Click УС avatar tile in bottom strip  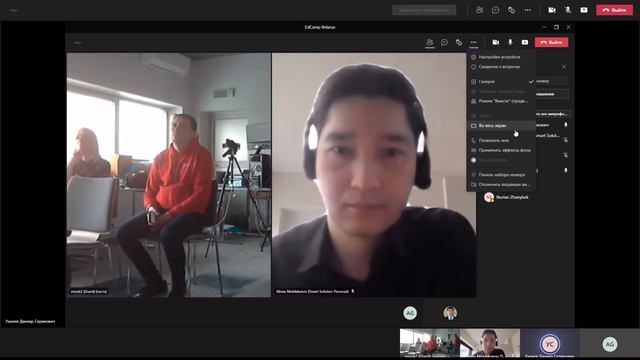tap(549, 343)
